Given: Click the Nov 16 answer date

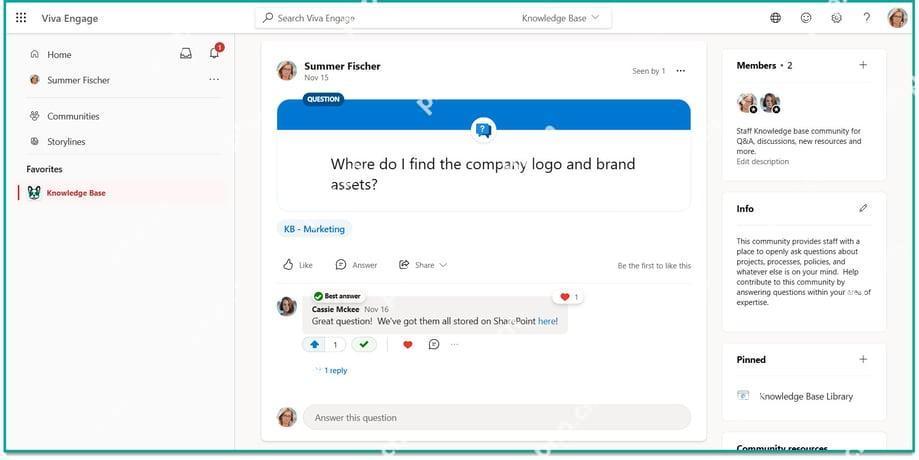Looking at the screenshot, I should point(376,309).
